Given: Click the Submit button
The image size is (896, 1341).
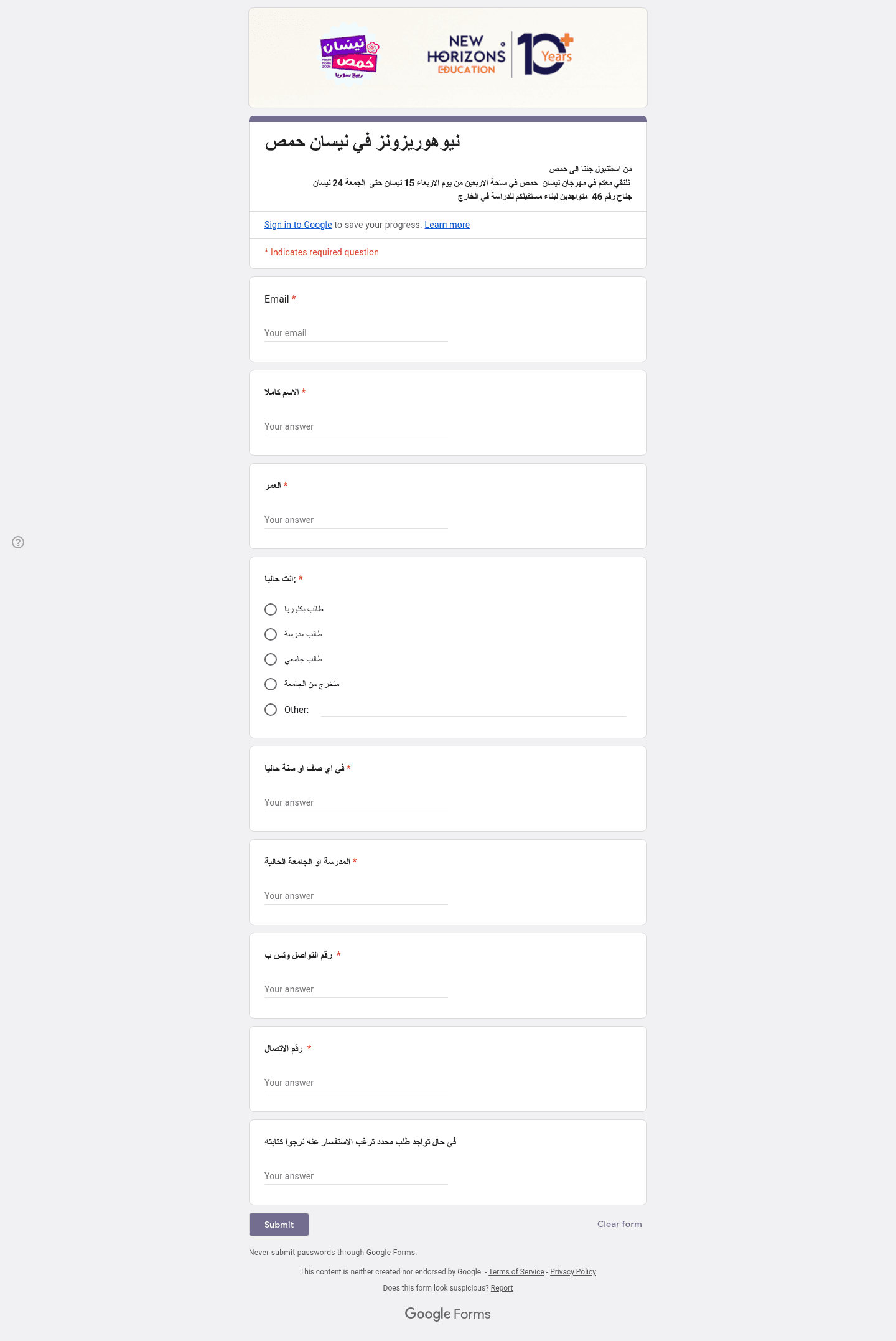Looking at the screenshot, I should (279, 1225).
